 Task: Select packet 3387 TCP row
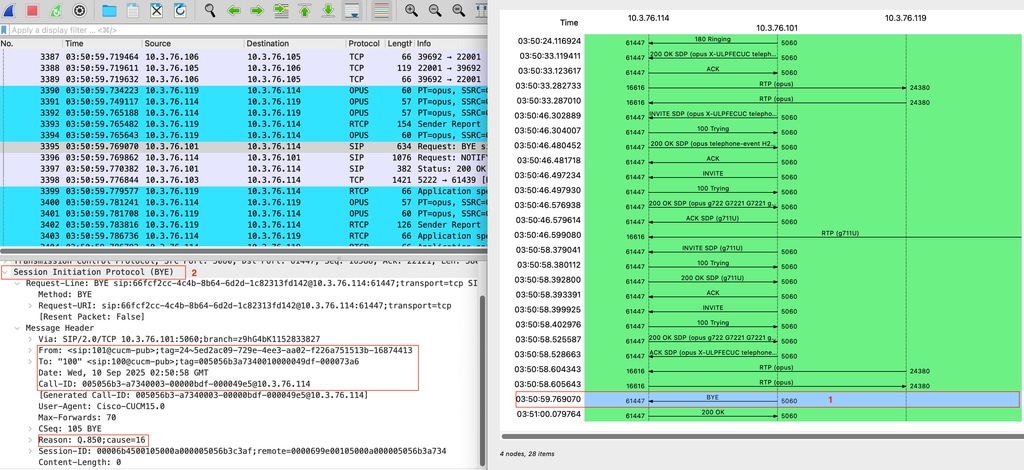coord(244,57)
